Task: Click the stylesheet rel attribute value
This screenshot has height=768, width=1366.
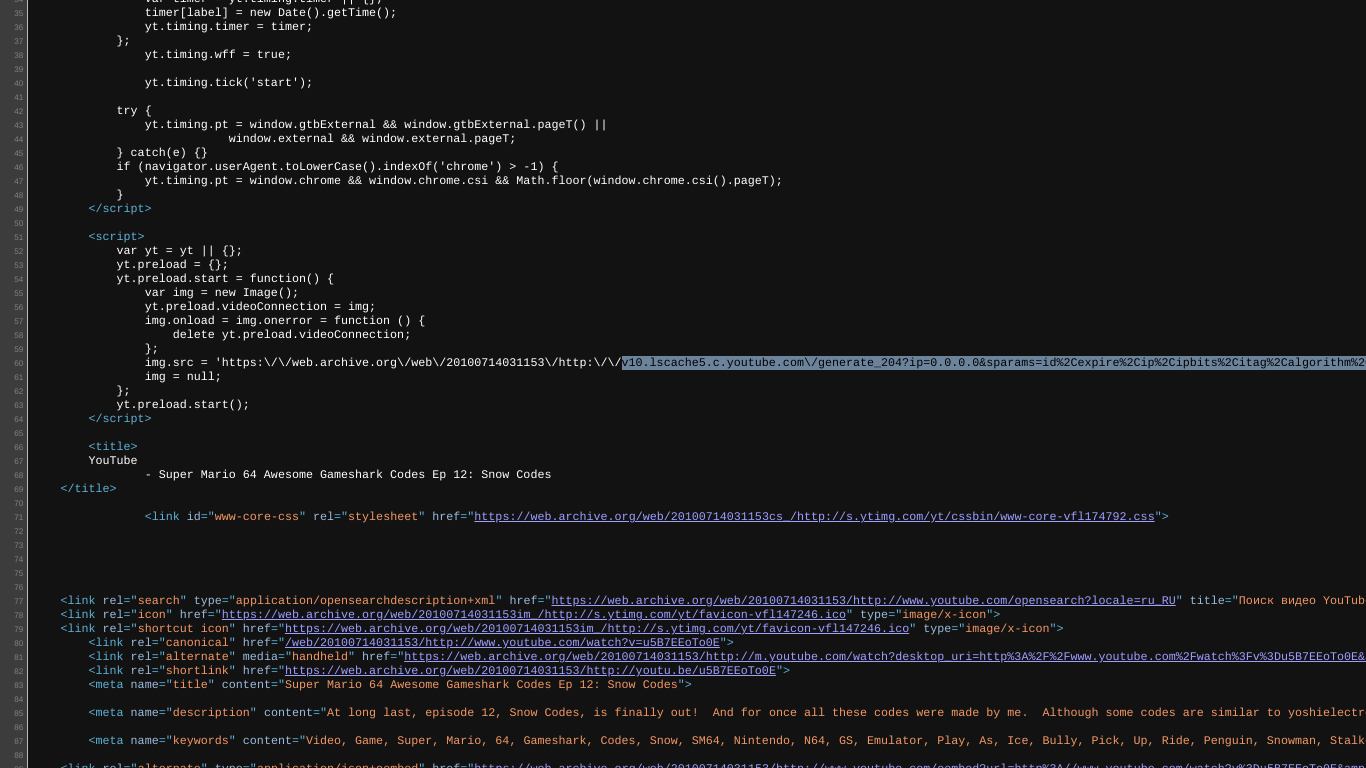Action: (382, 517)
